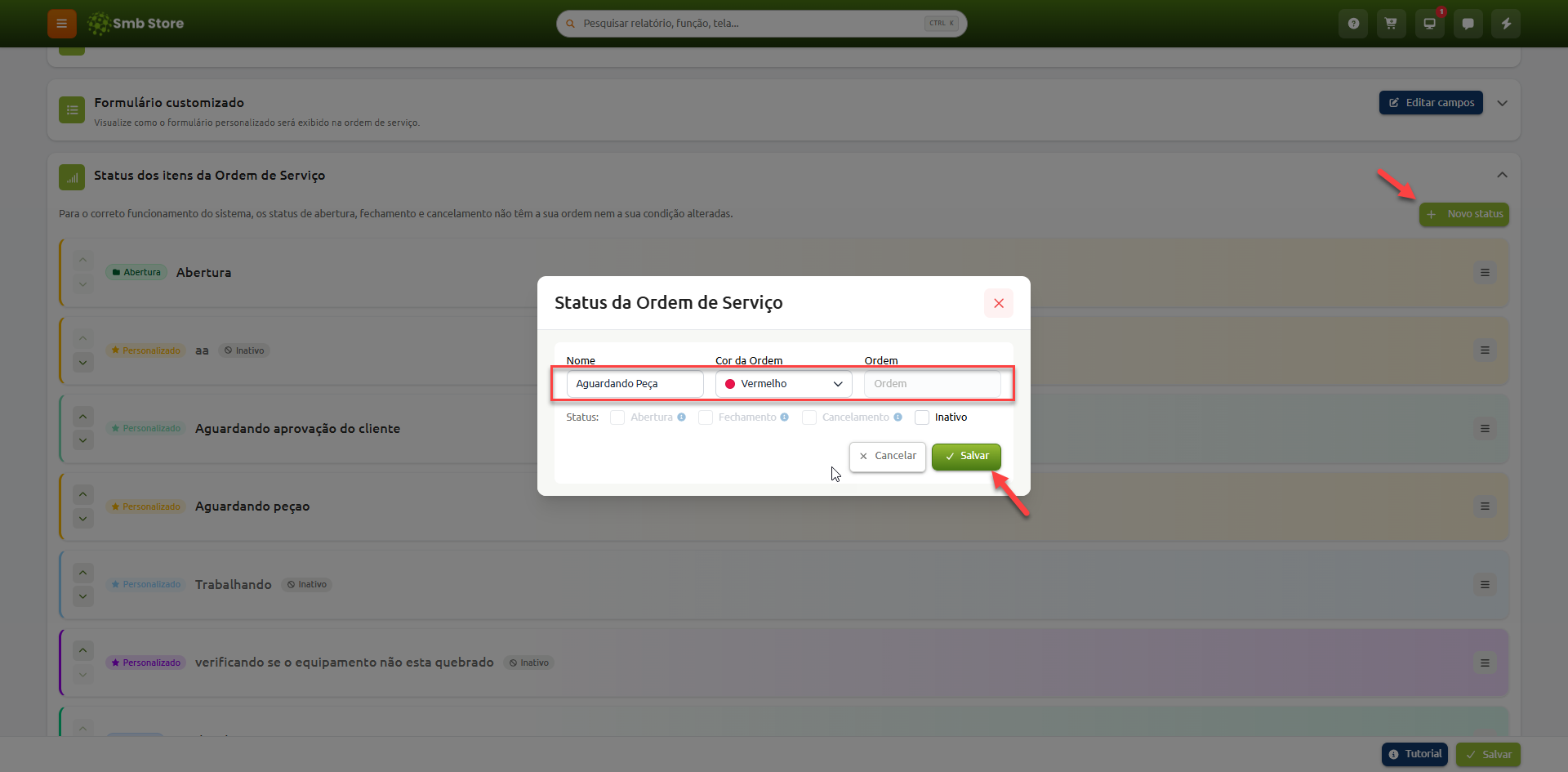
Task: Open row menu for aa status
Action: (1485, 350)
